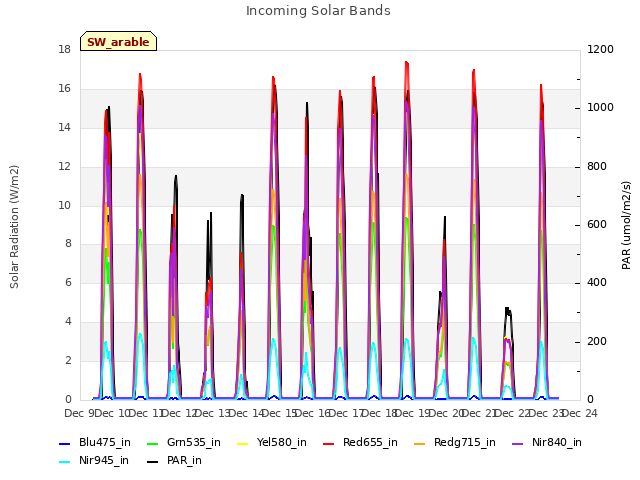Click the red Red655_in legend swatch
This screenshot has width=640, height=480.
click(x=329, y=444)
